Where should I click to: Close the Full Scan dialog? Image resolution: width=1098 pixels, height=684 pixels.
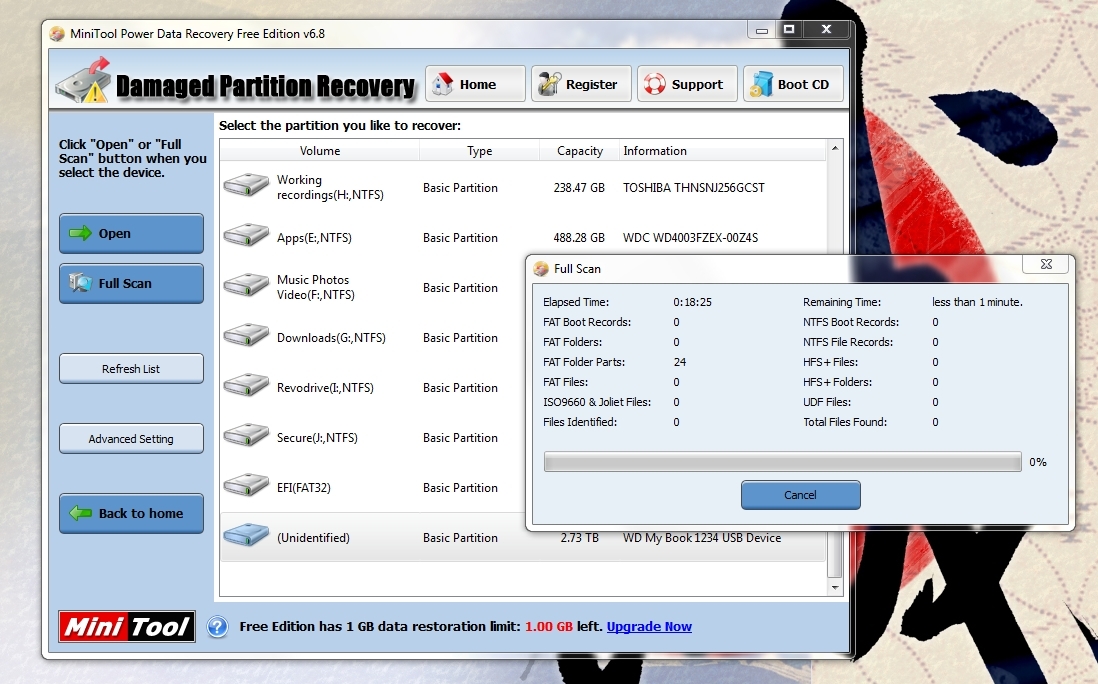(1046, 264)
